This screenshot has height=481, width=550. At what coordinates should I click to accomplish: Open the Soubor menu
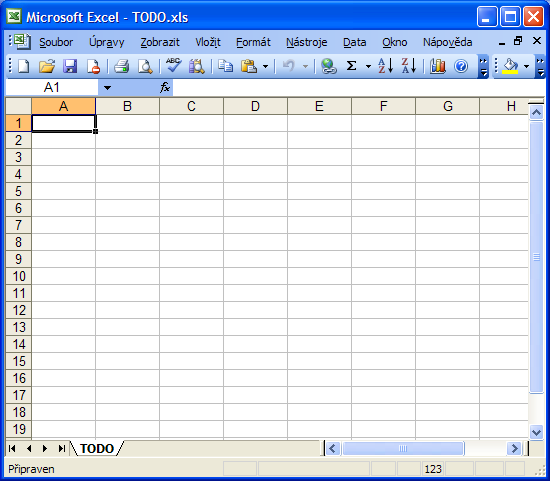(56, 42)
